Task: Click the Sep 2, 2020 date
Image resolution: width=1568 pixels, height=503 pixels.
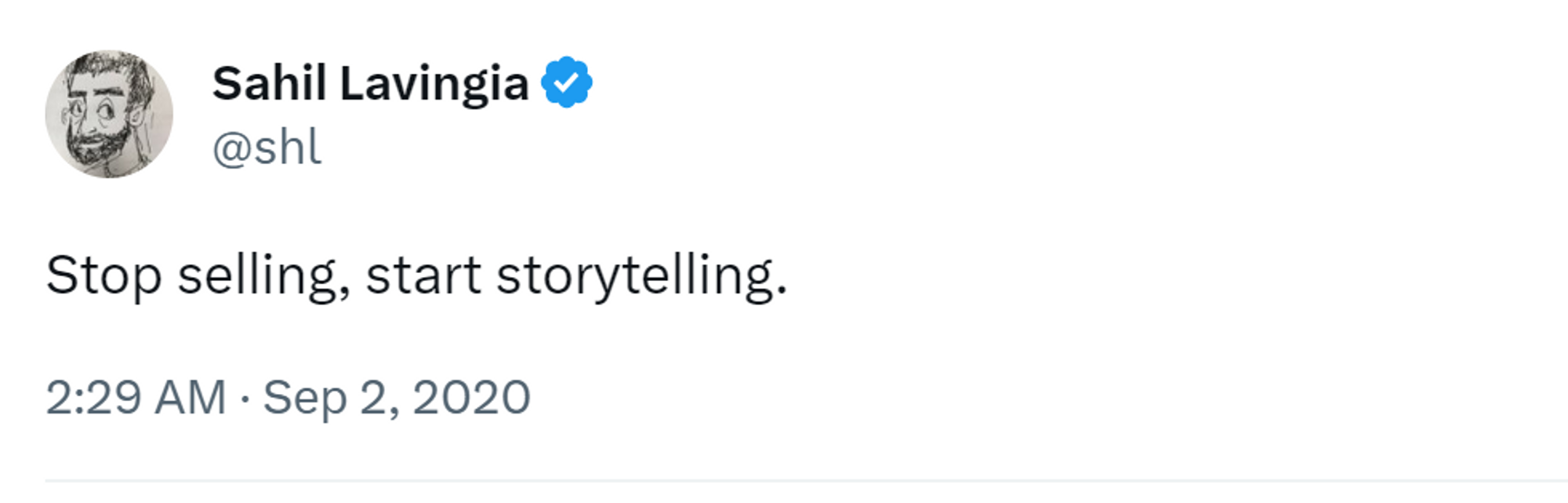Action: [x=396, y=397]
